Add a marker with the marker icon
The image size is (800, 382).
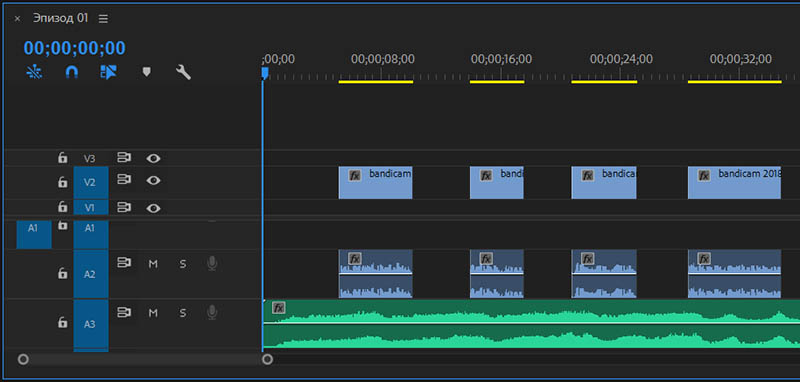[146, 72]
